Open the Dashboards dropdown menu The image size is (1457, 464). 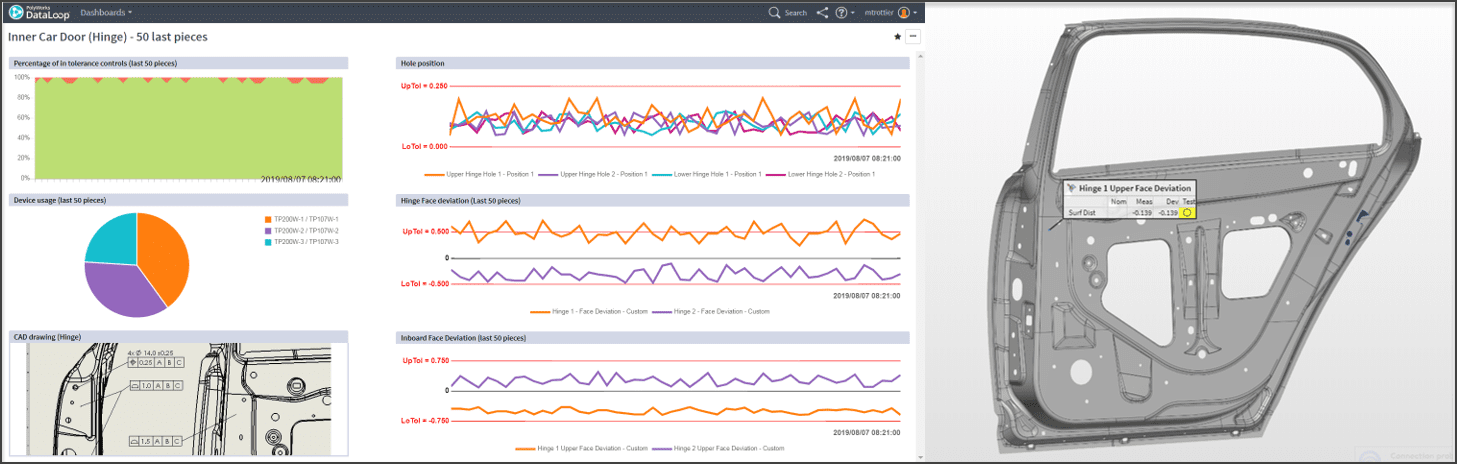pyautogui.click(x=105, y=13)
